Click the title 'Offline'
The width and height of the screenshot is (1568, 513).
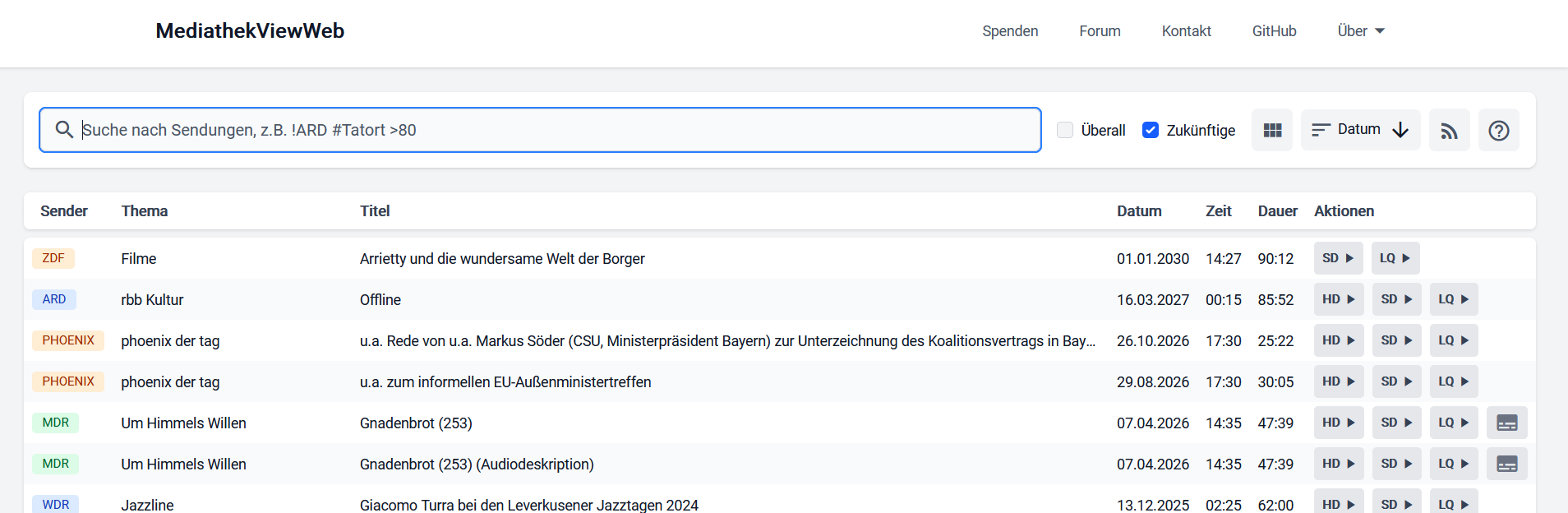tap(380, 300)
